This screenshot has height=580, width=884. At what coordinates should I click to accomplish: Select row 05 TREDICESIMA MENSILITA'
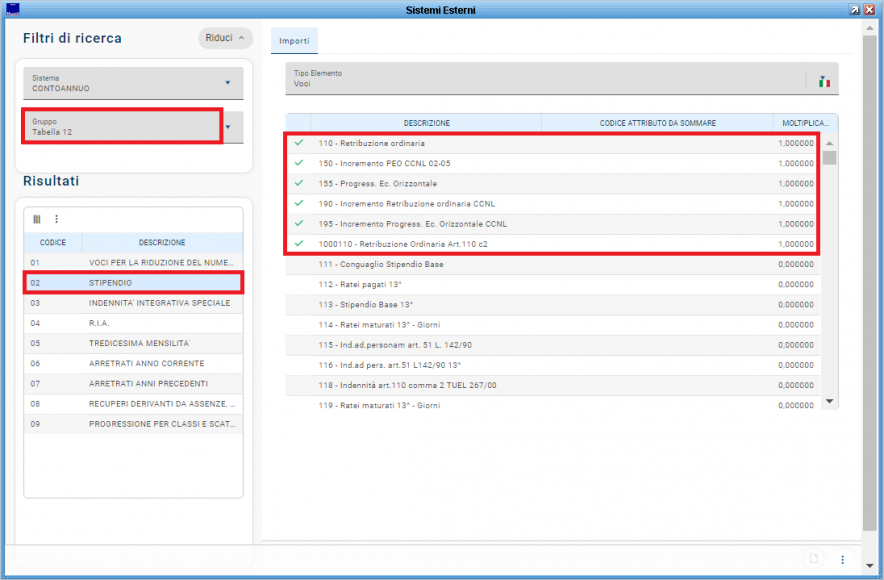(x=134, y=343)
